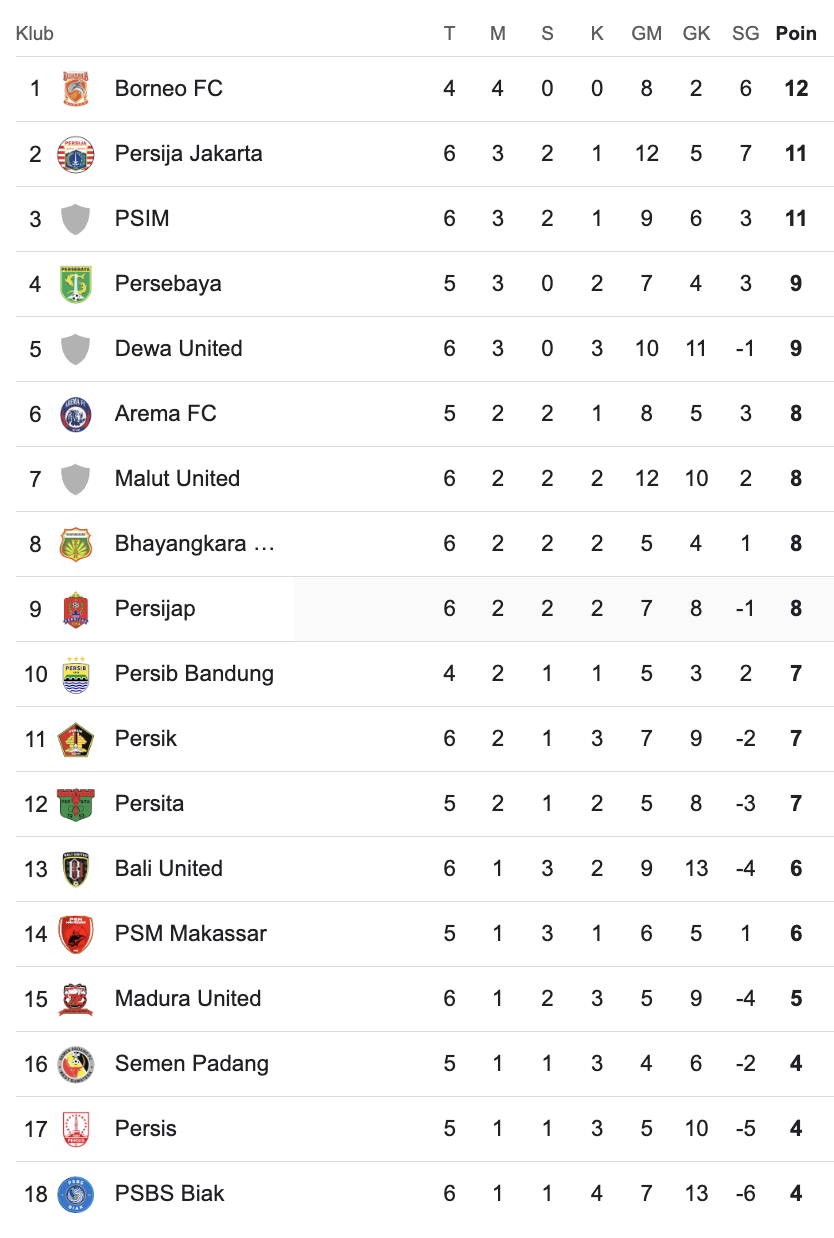834x1238 pixels.
Task: Click the Bhayangkara club logo
Action: tap(76, 544)
